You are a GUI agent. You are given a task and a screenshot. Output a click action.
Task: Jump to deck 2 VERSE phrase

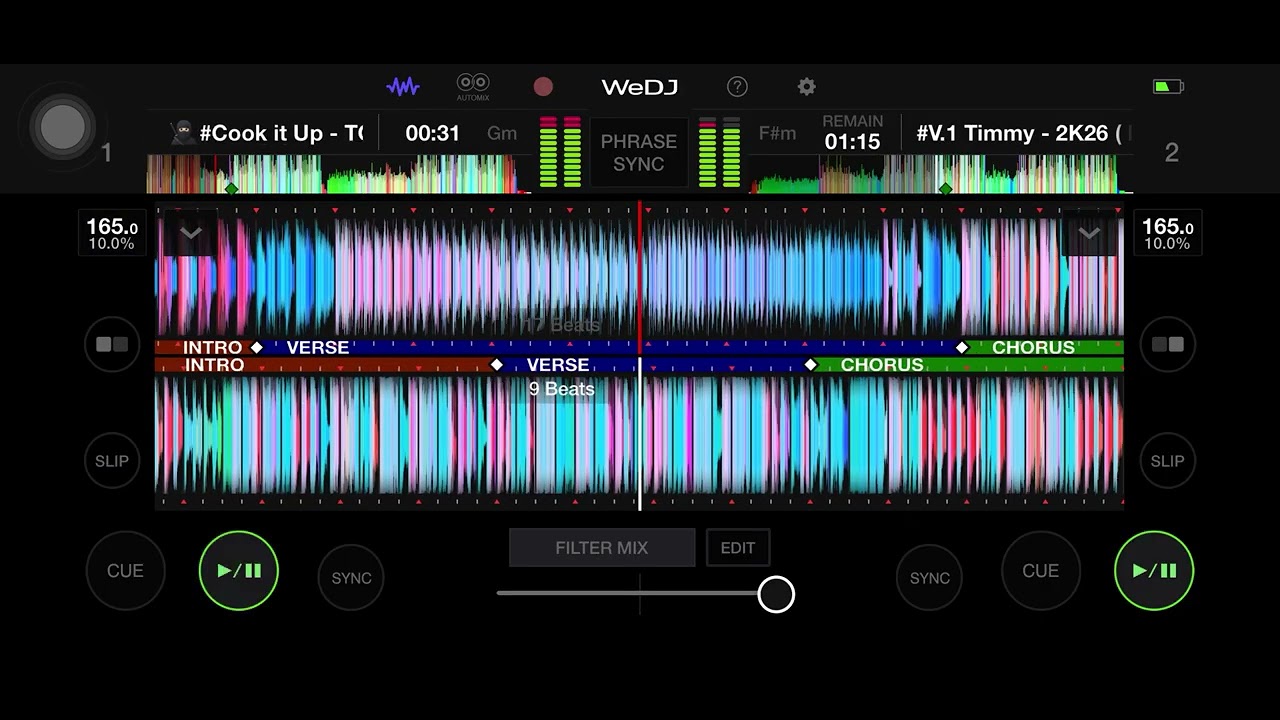[558, 365]
